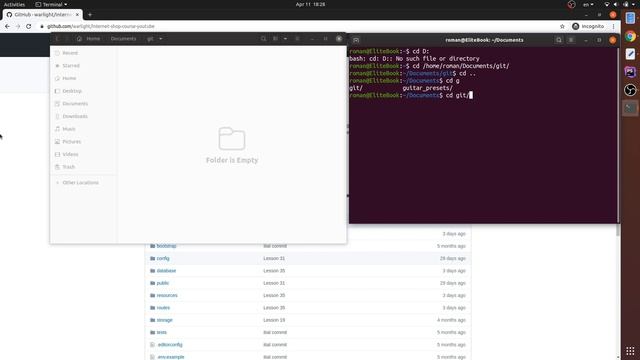Viewport: 640px width, 360px height.
Task: Click Documents in Files path bar
Action: click(x=123, y=38)
